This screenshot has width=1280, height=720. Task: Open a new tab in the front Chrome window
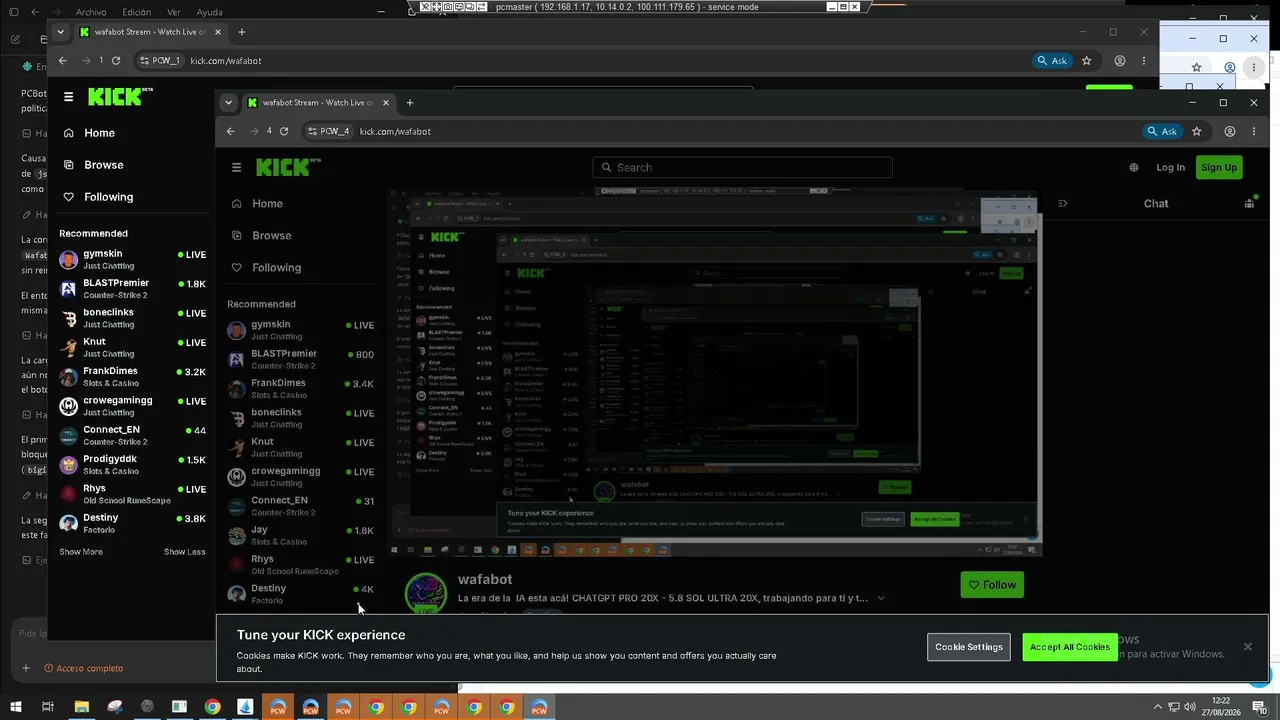coord(409,102)
